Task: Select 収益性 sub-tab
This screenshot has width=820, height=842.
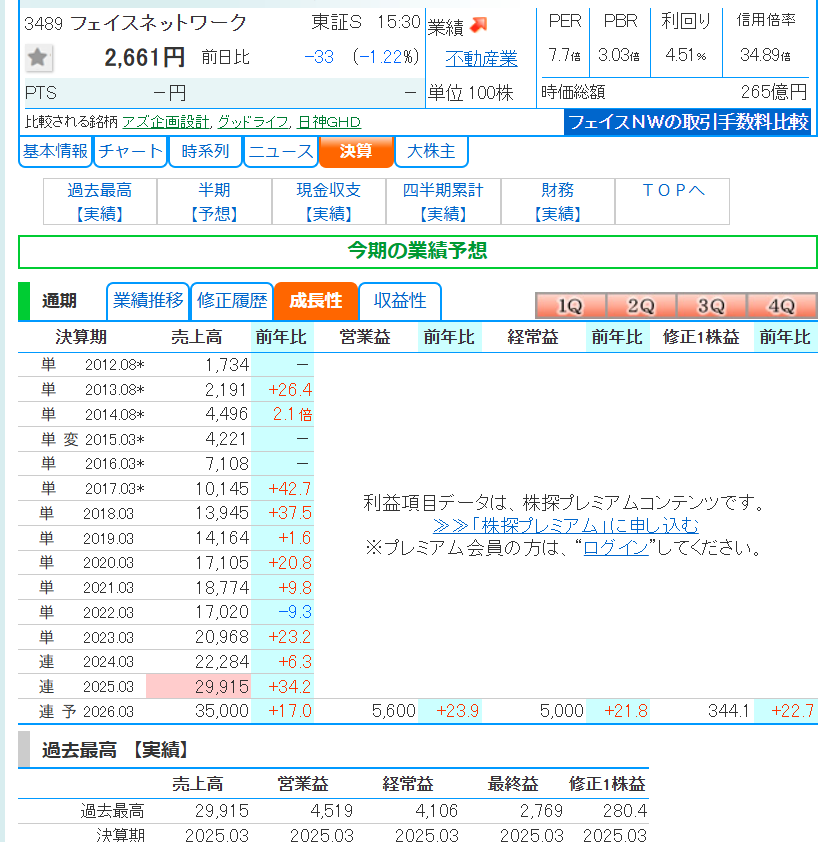Action: pyautogui.click(x=400, y=301)
